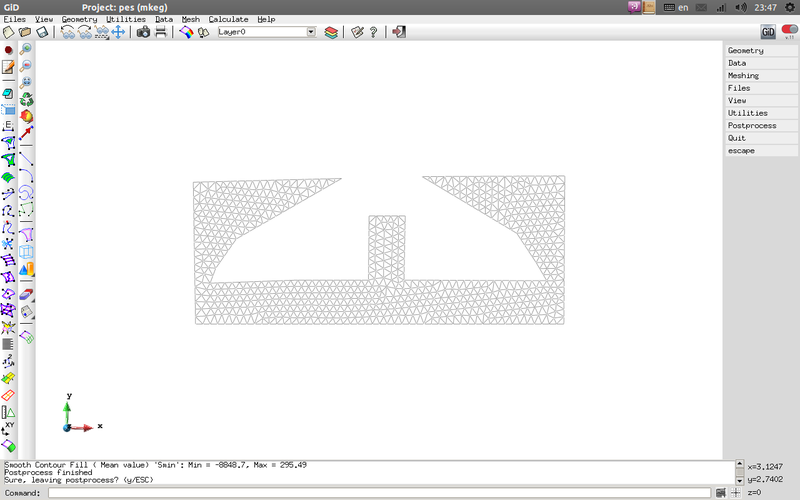Open the View menu
The image size is (800, 500).
click(44, 19)
